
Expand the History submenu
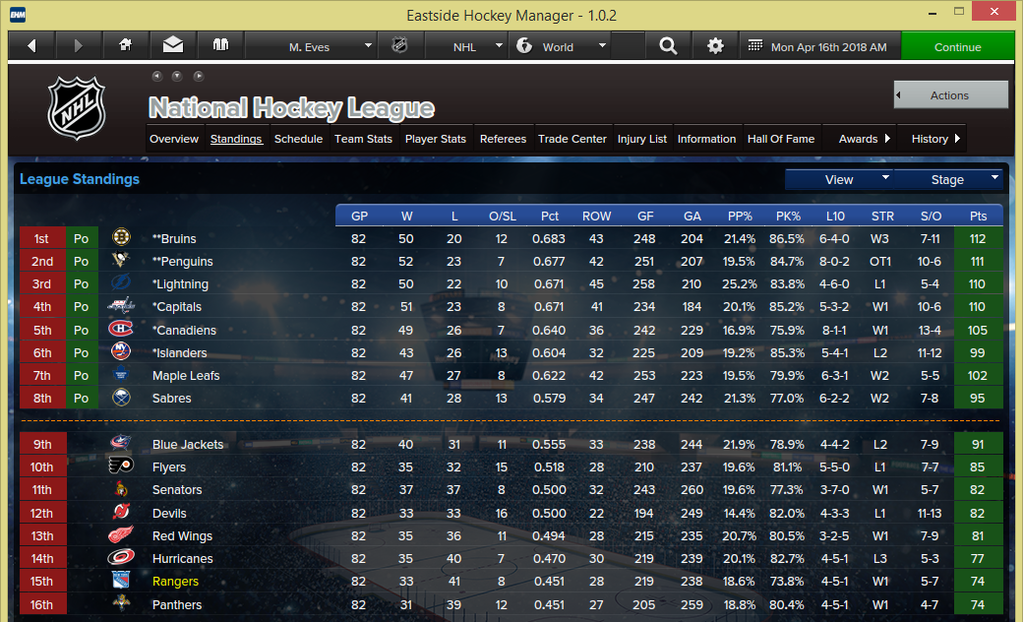coord(932,139)
